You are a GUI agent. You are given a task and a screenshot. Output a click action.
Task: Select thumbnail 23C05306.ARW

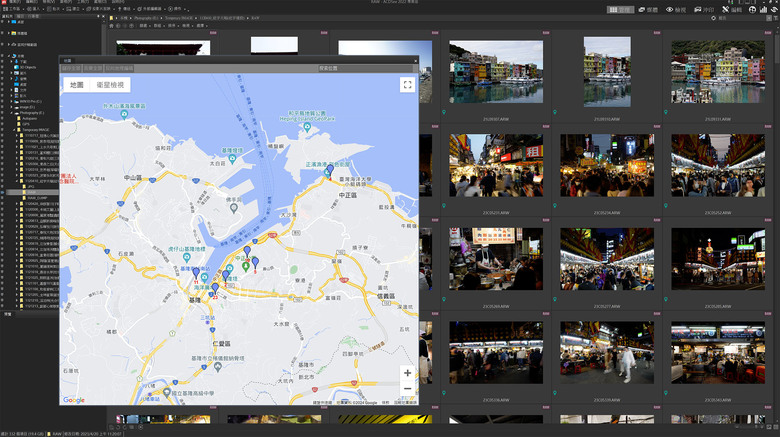tap(496, 352)
